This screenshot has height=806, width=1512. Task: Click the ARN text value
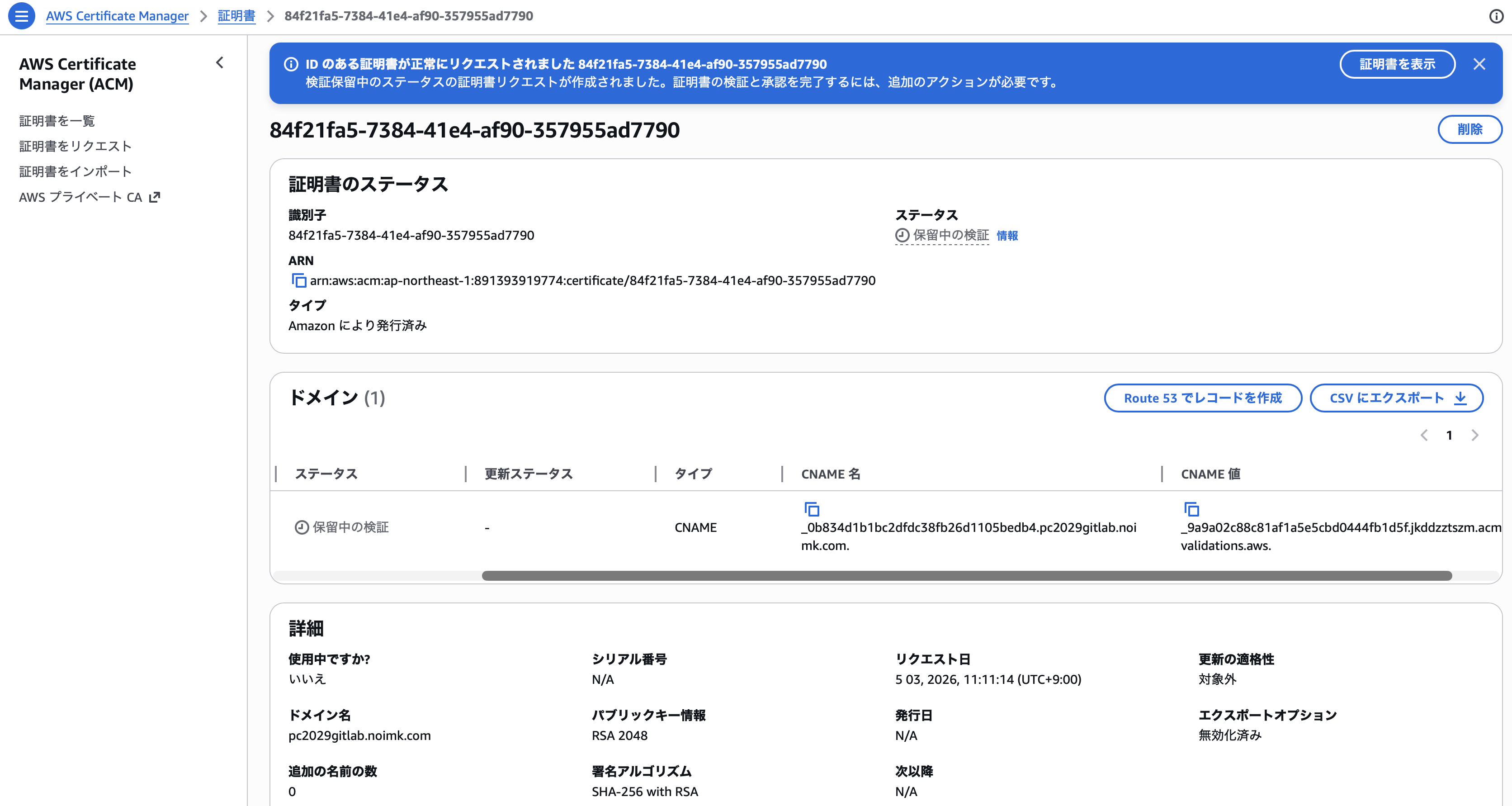pyautogui.click(x=593, y=280)
